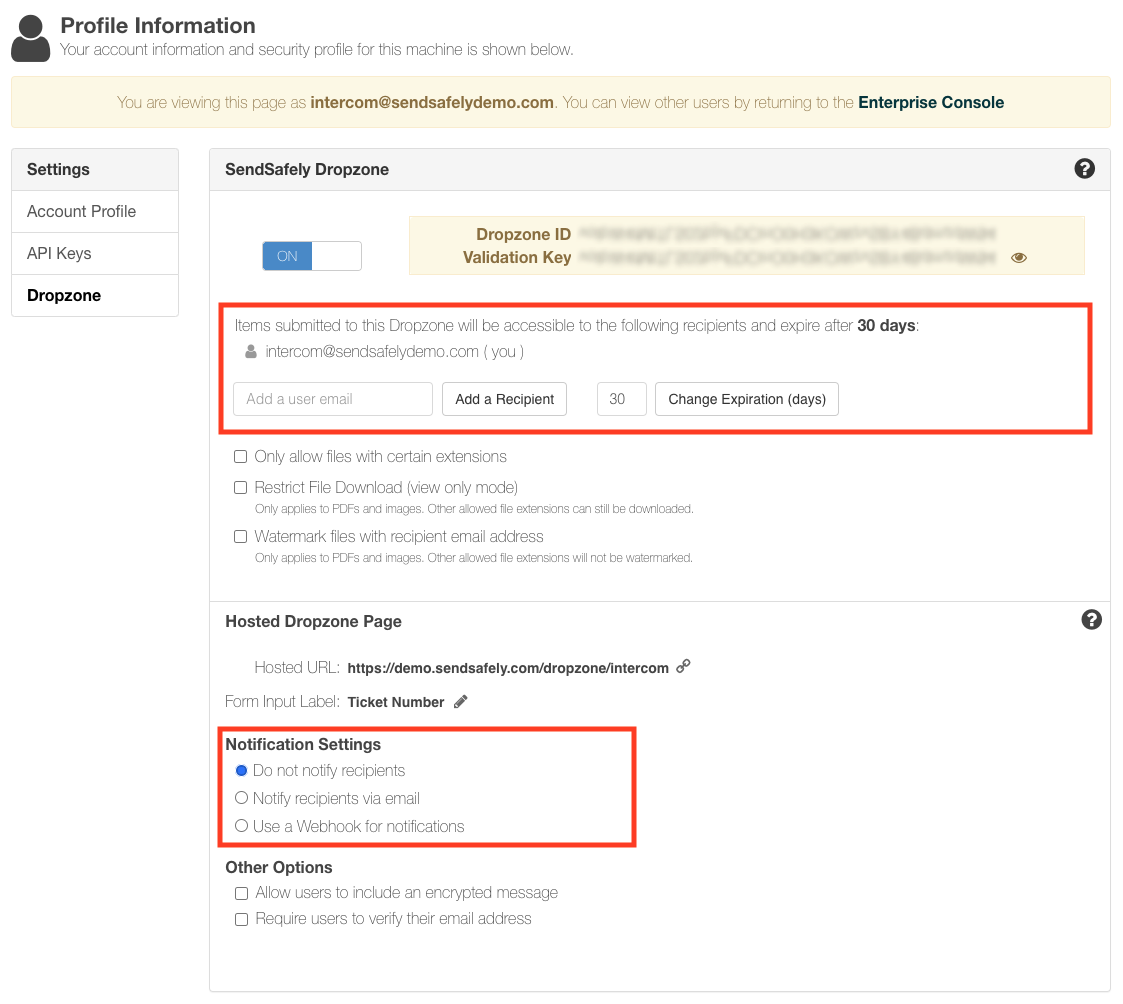Image resolution: width=1123 pixels, height=1004 pixels.
Task: Enable Watermark files with recipient email
Action: [x=240, y=537]
